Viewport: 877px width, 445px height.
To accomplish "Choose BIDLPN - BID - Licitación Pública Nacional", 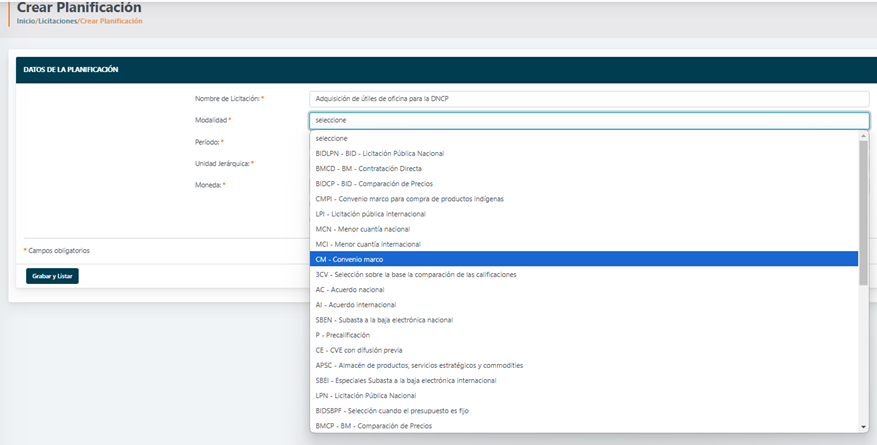I will pyautogui.click(x=379, y=153).
